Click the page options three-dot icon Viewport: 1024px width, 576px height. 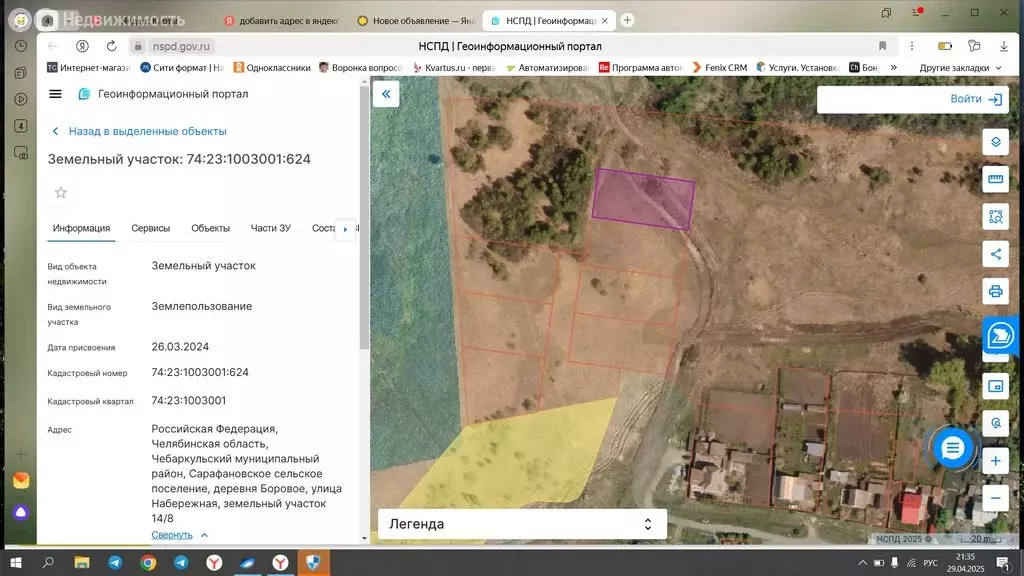coord(912,46)
